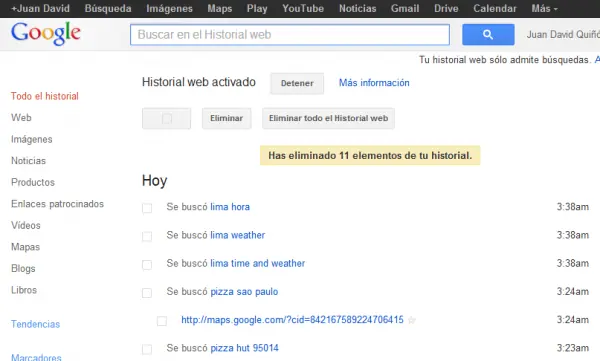Open the 'Más información' link
This screenshot has width=600, height=361.
[374, 83]
